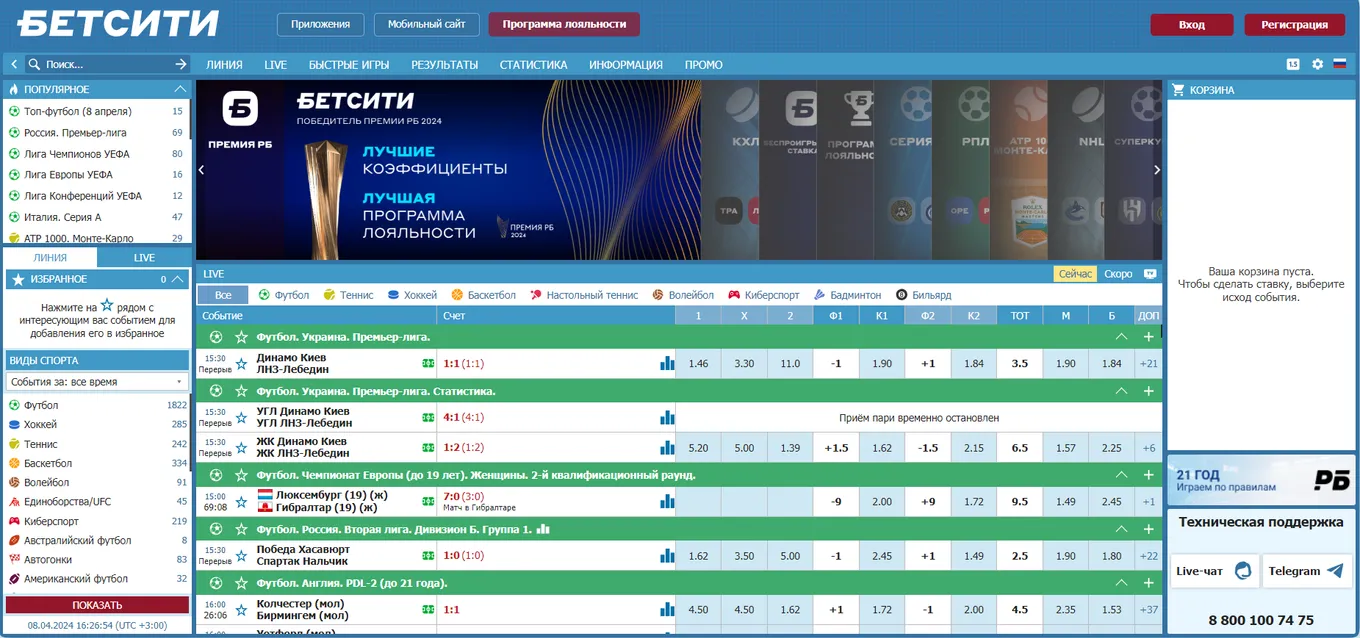Filter live events by Киберспорт
This screenshot has width=1360, height=638.
[764, 295]
